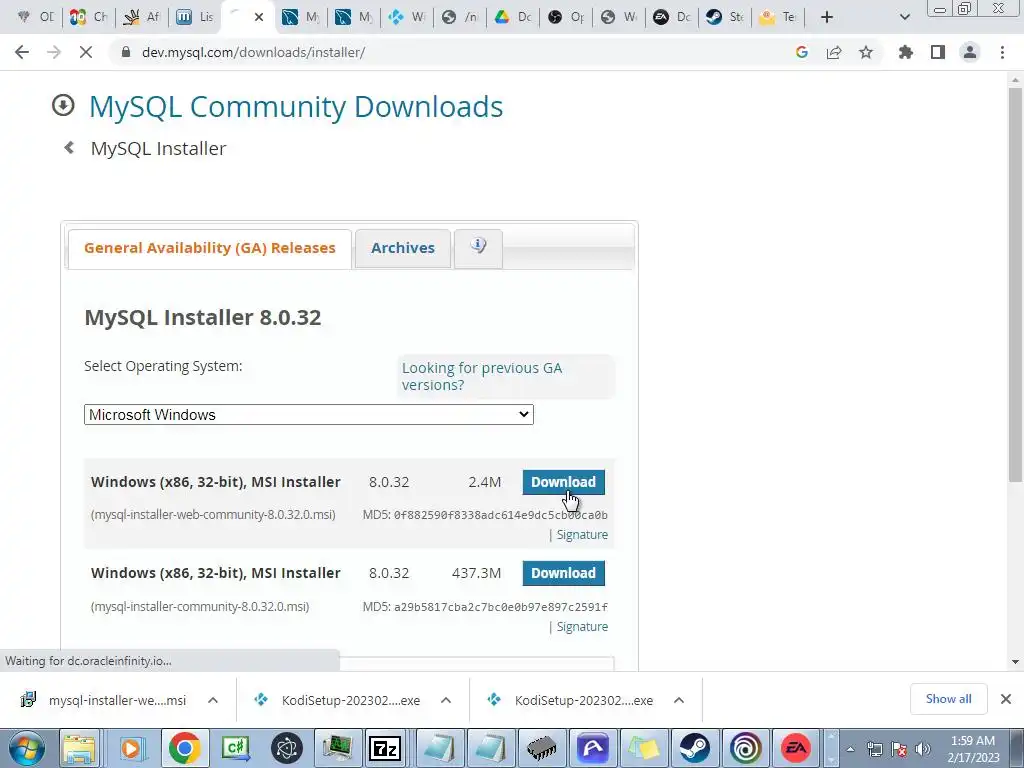Image resolution: width=1024 pixels, height=768 pixels.
Task: Click the MySQL Community Downloads heading
Action: pos(296,106)
